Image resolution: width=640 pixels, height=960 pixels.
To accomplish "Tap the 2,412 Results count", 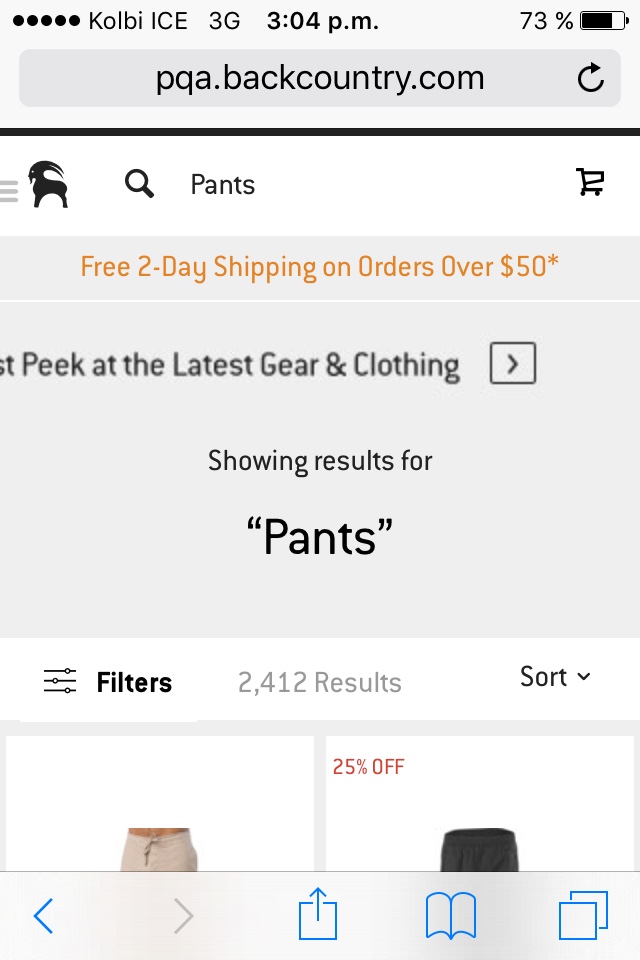I will [x=320, y=683].
